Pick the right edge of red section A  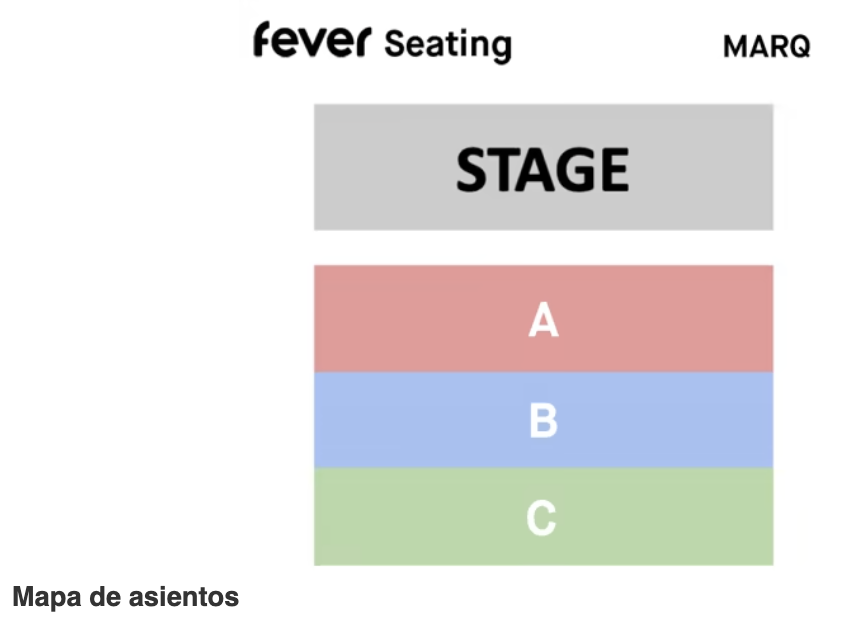[x=758, y=318]
